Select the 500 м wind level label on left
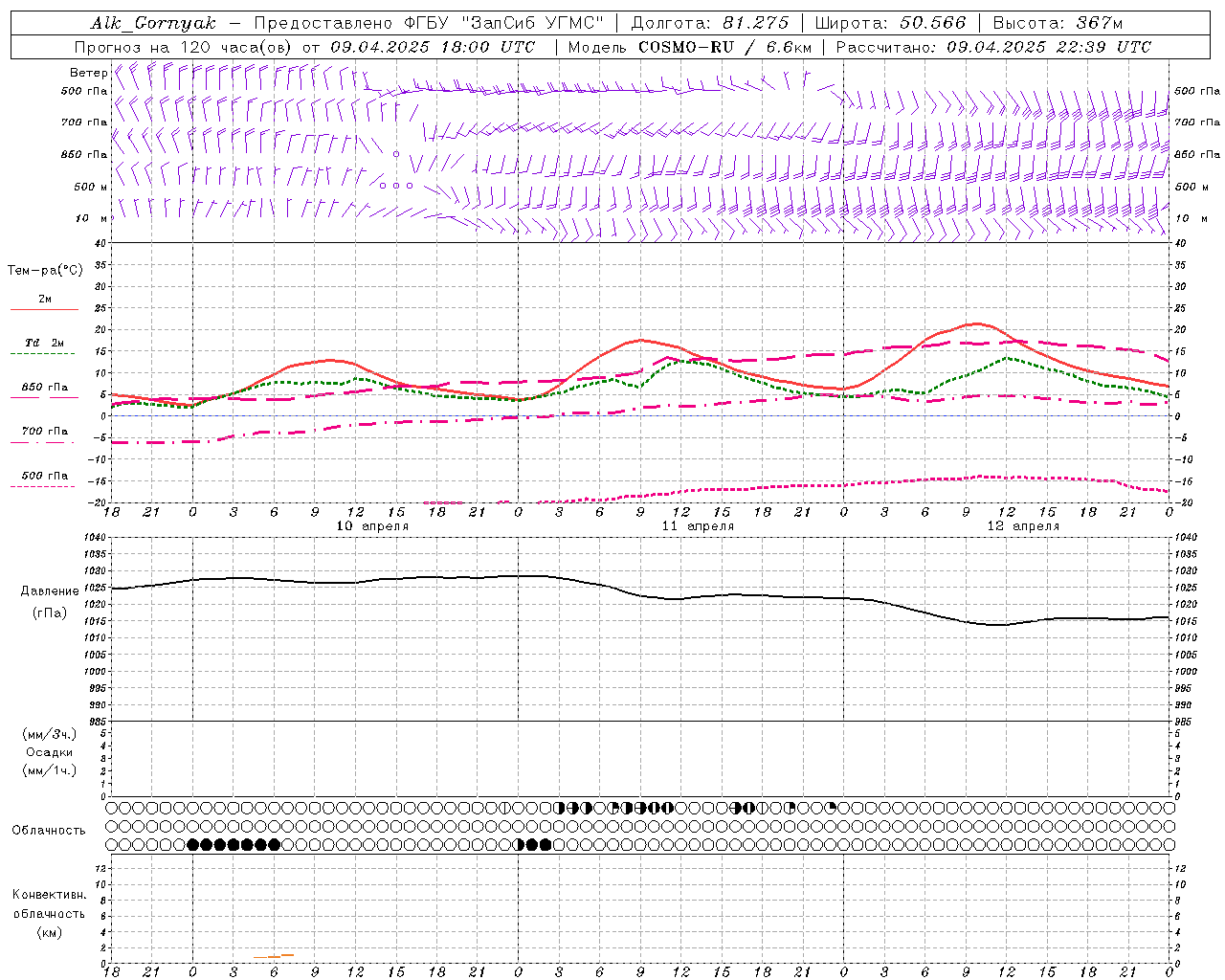This screenshot has height=980, width=1225. click(90, 187)
